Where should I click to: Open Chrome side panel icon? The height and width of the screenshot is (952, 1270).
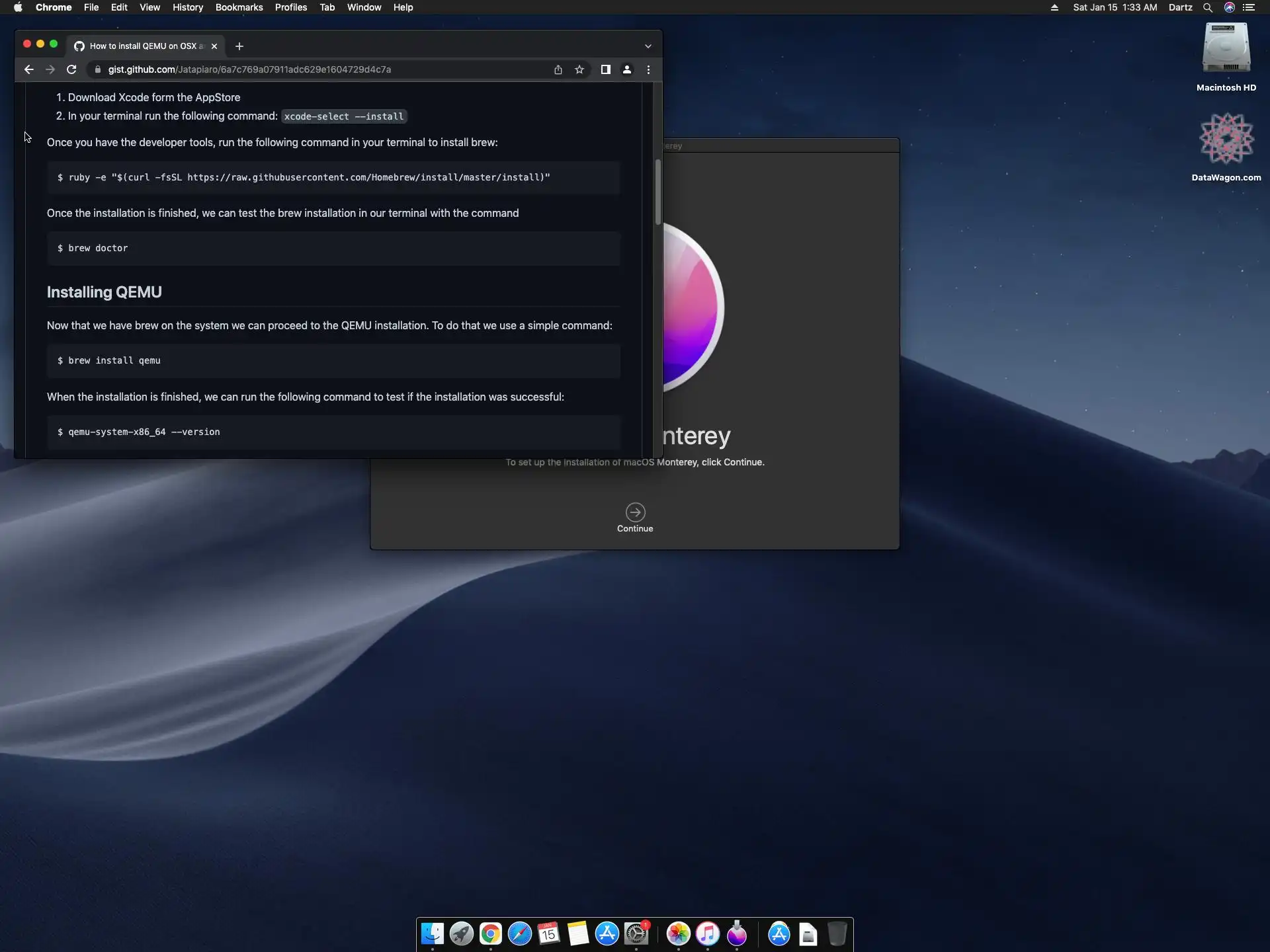coord(605,69)
